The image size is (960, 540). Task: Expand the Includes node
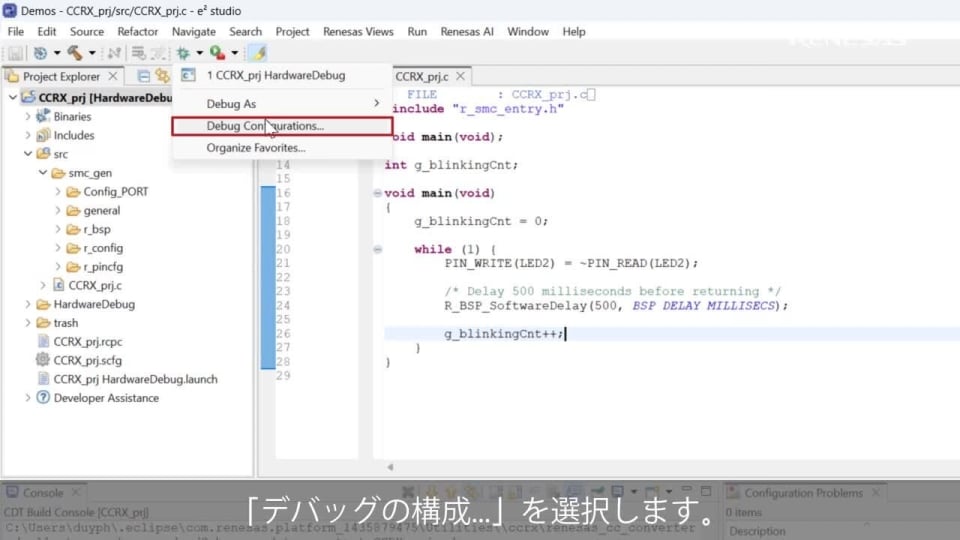point(28,135)
